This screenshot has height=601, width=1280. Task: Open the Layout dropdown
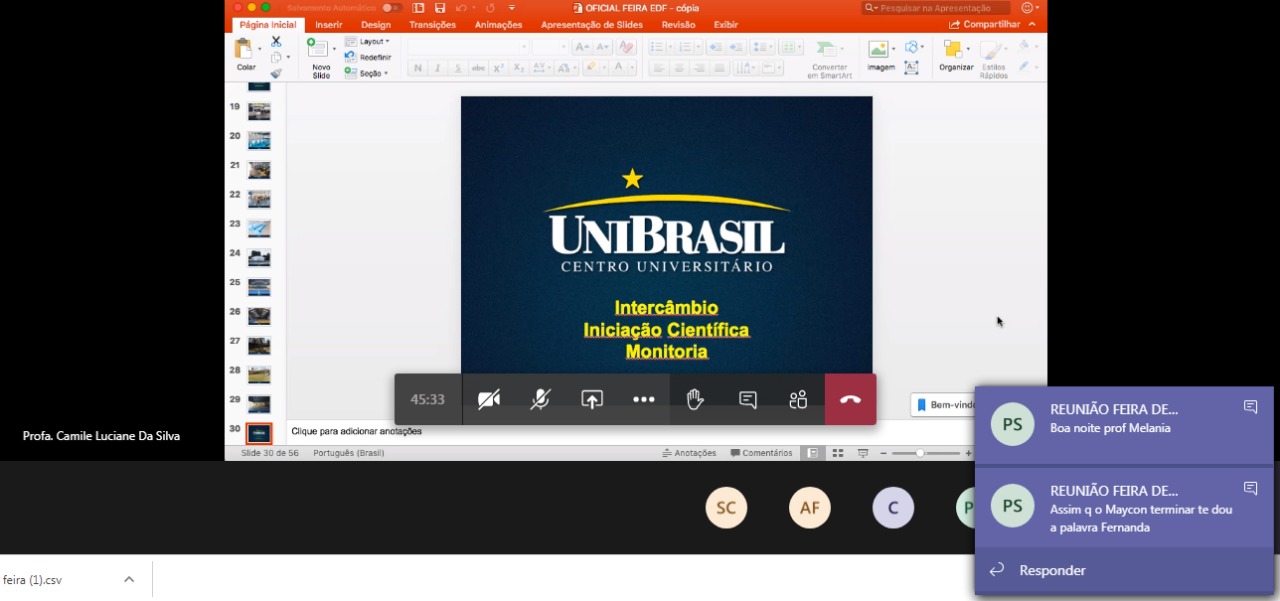click(x=367, y=42)
